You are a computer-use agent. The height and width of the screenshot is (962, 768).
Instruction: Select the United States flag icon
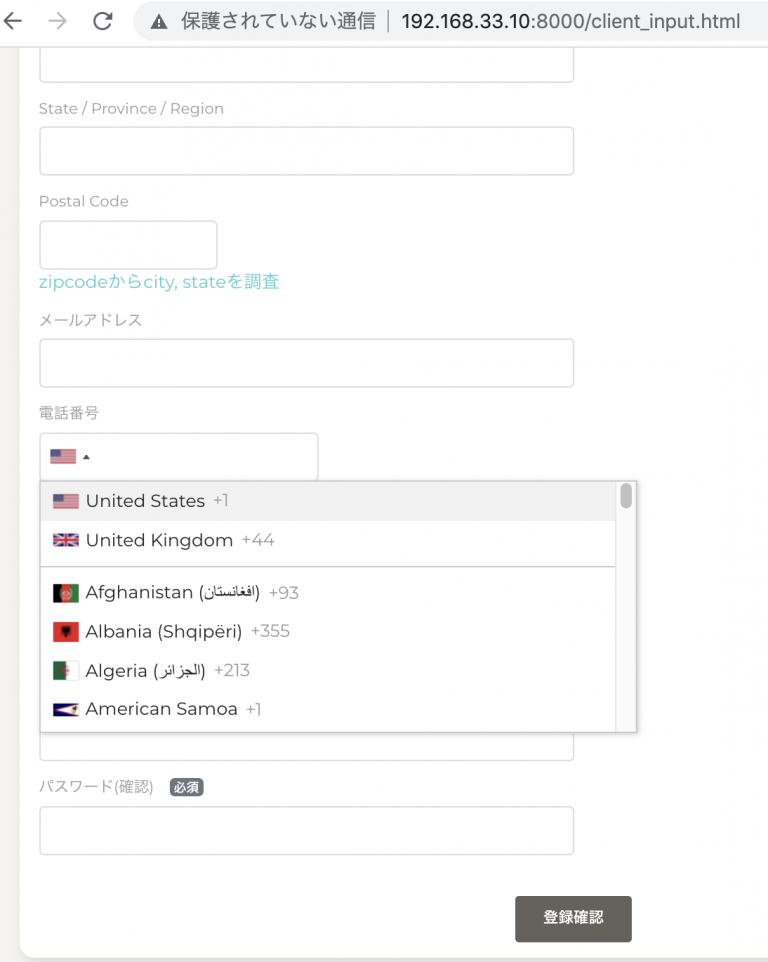click(x=62, y=501)
